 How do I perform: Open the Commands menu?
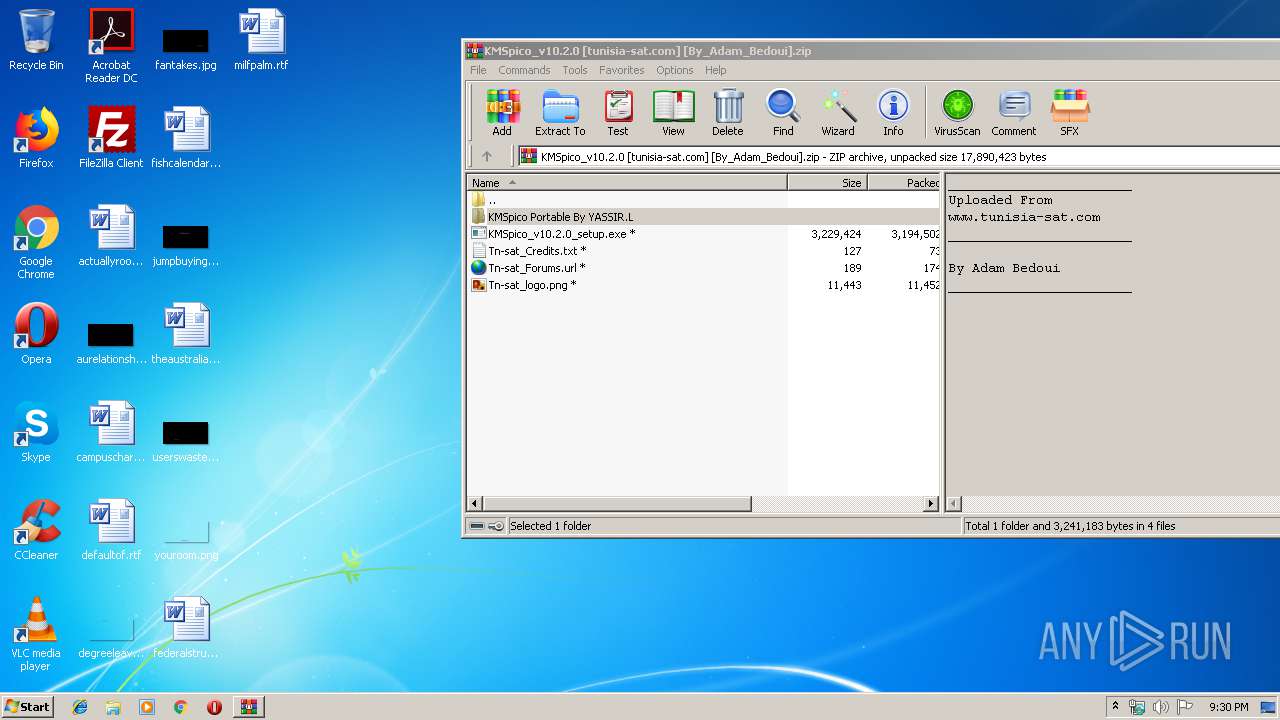(x=524, y=70)
